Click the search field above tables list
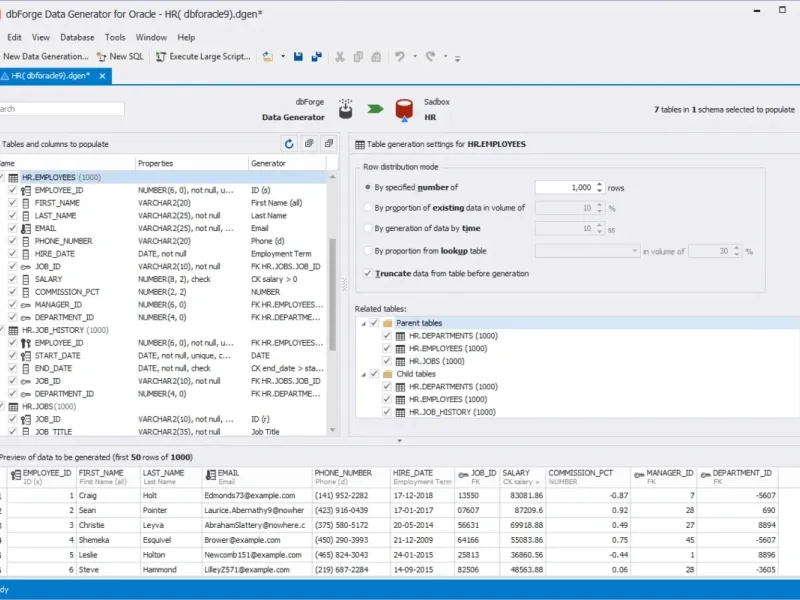This screenshot has height=600, width=800. pyautogui.click(x=60, y=108)
